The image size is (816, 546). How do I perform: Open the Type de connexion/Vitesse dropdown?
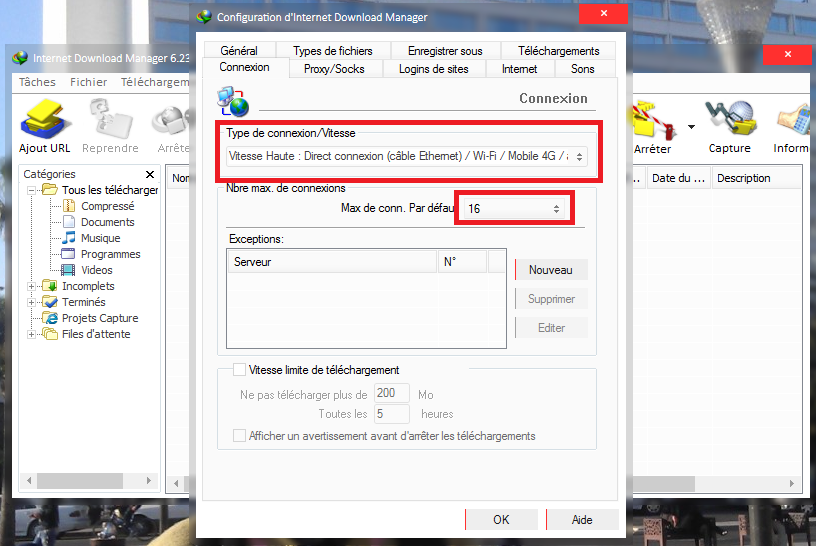point(406,156)
